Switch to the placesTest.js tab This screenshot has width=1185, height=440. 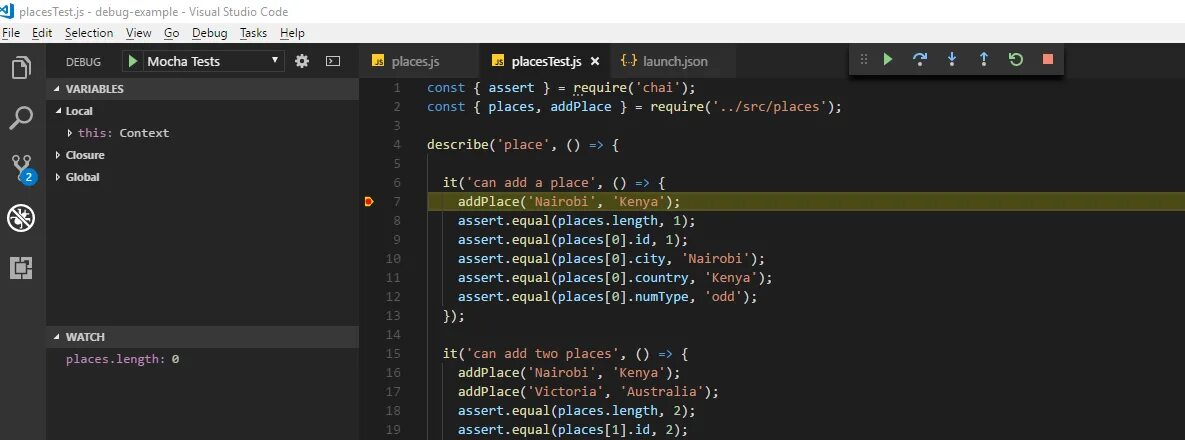pyautogui.click(x=545, y=61)
